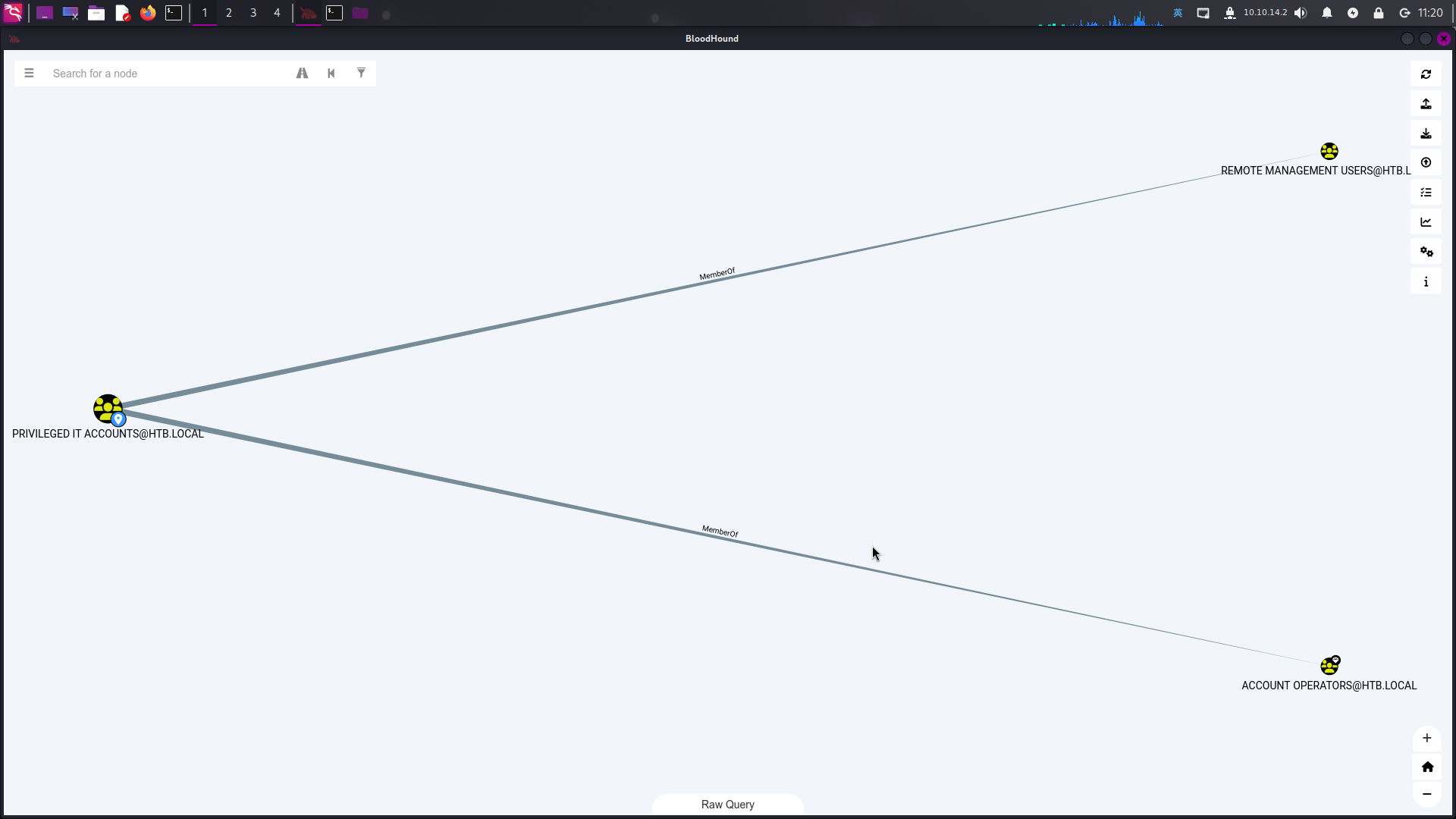The height and width of the screenshot is (819, 1456).
Task: Switch to workspace 2 in taskbar
Action: [x=228, y=13]
